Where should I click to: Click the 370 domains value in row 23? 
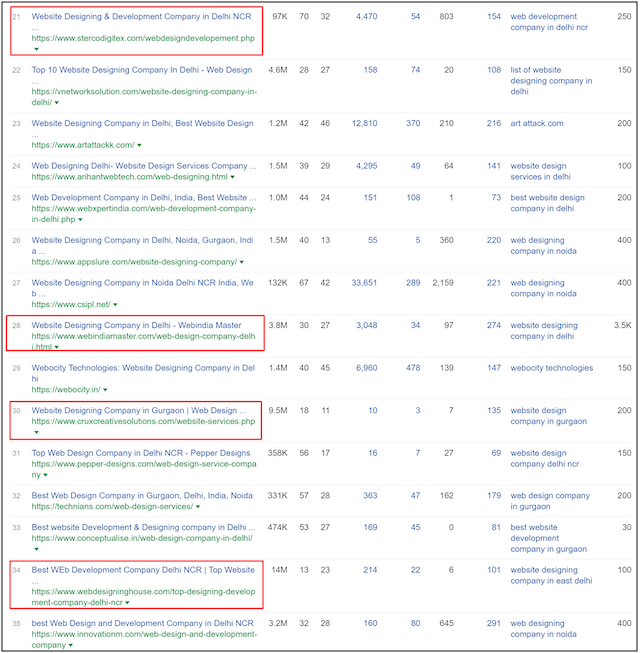(413, 123)
